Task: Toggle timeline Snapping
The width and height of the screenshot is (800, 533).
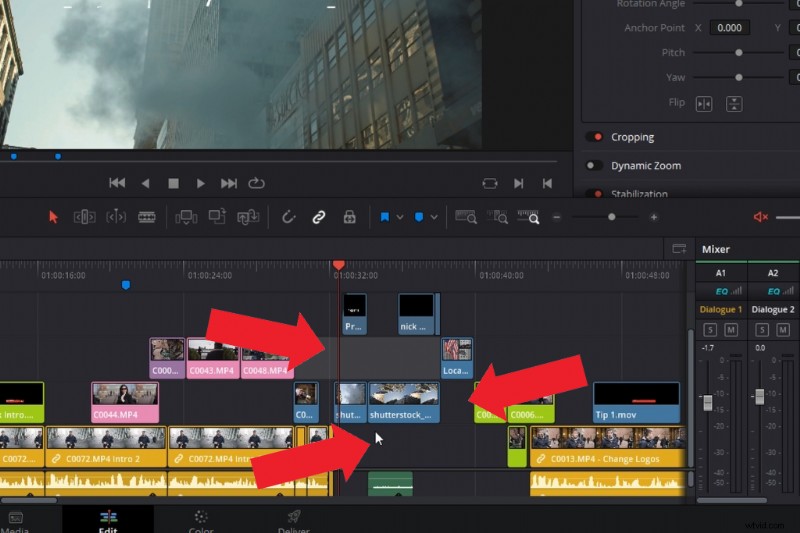Action: coord(288,217)
